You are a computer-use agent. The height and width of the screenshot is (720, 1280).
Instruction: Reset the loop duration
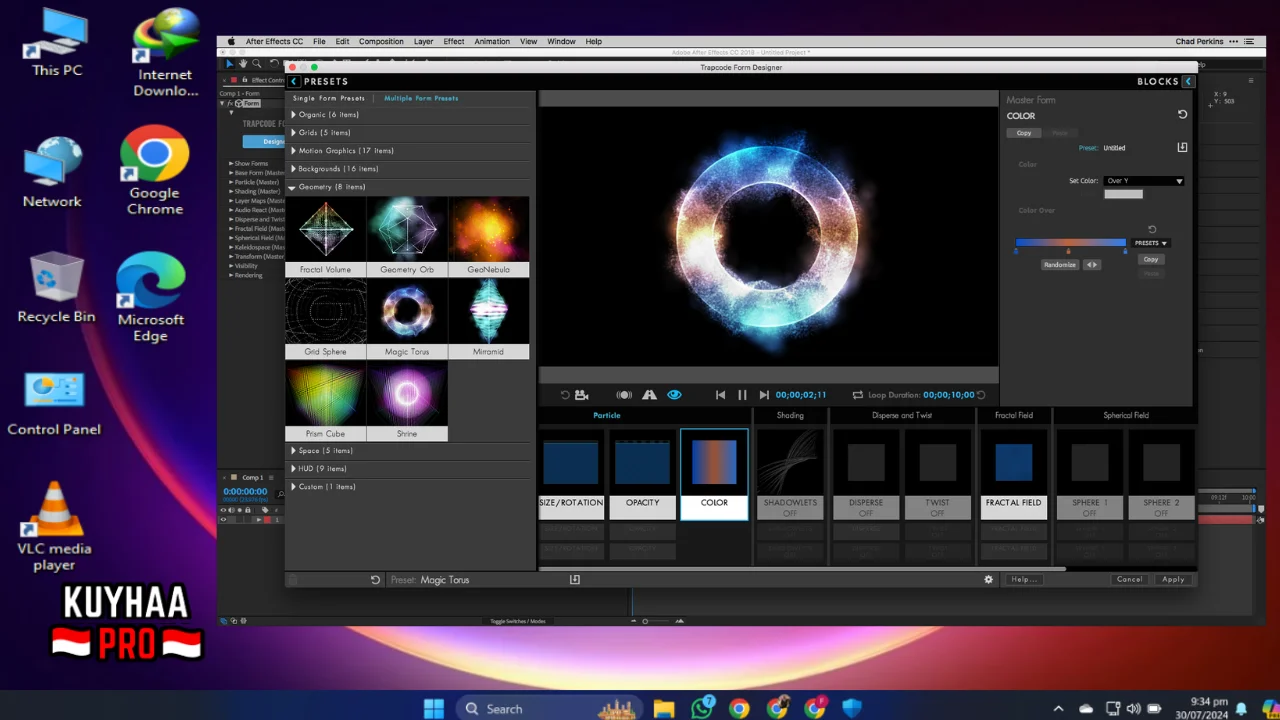tap(981, 395)
